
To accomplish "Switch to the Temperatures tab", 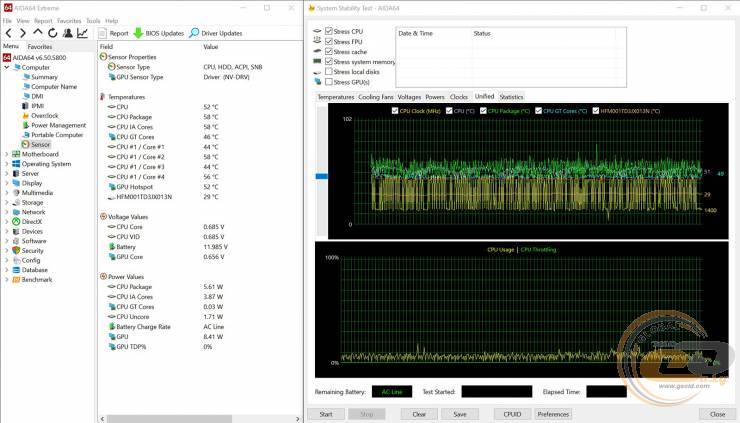I will [336, 97].
